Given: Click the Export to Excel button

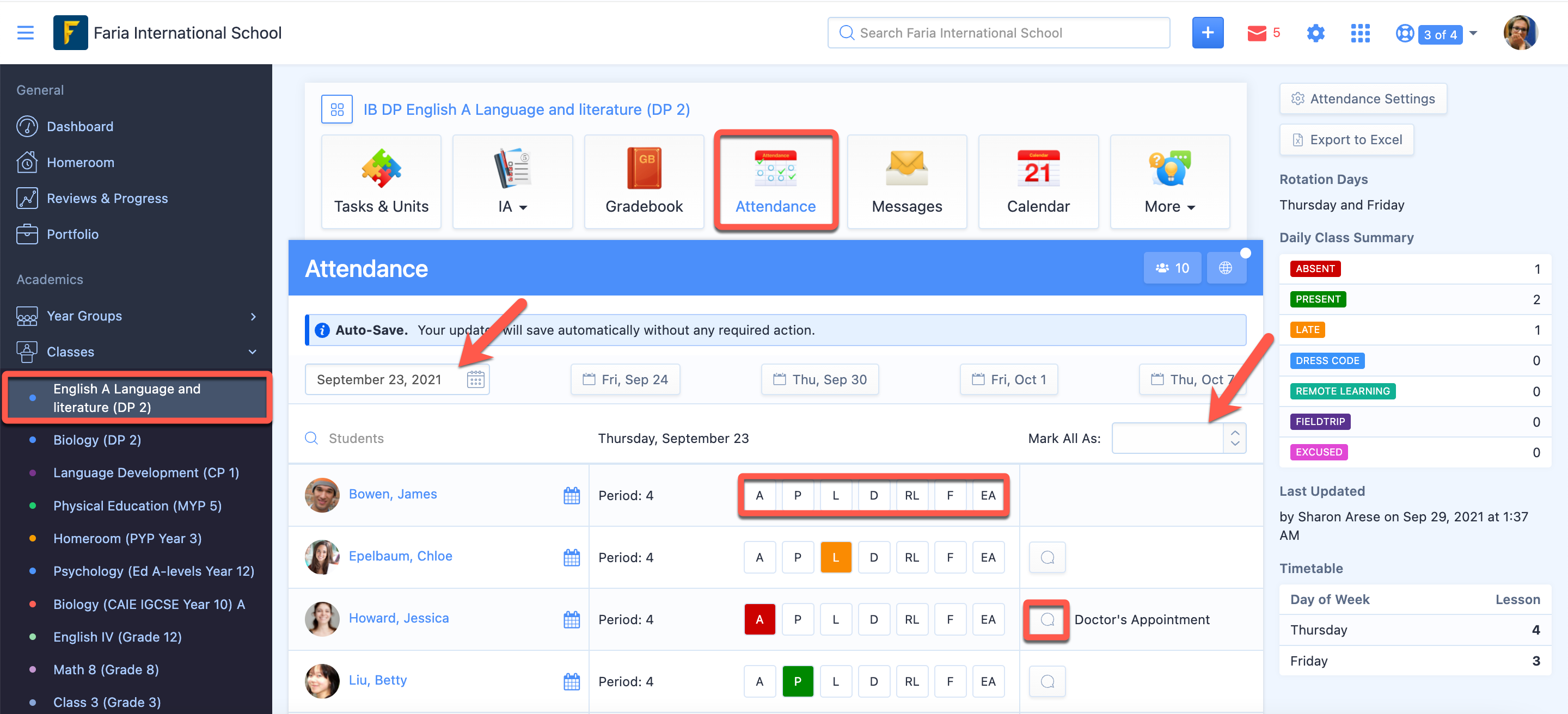Looking at the screenshot, I should [1346, 140].
